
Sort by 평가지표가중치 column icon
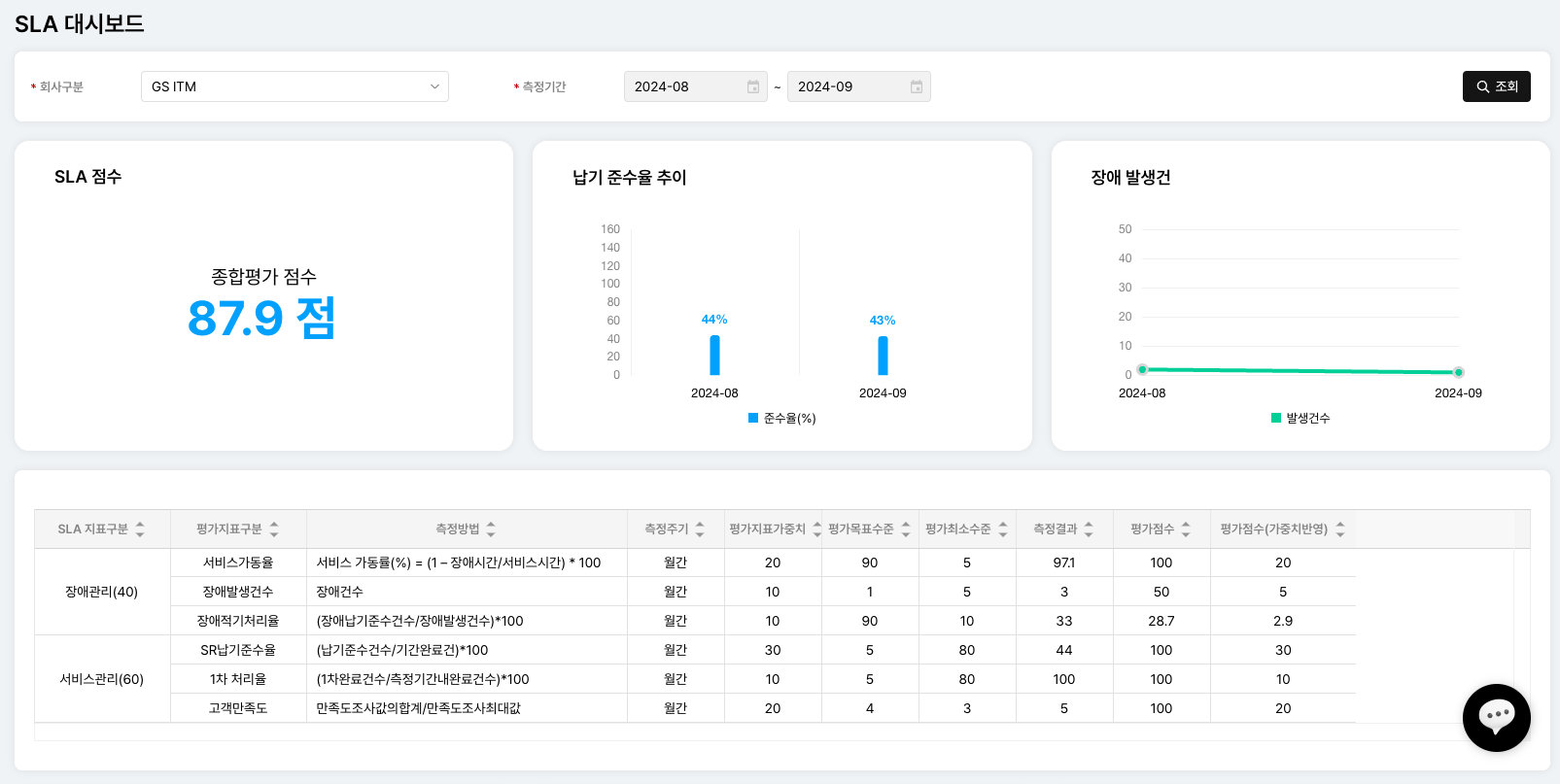[816, 529]
